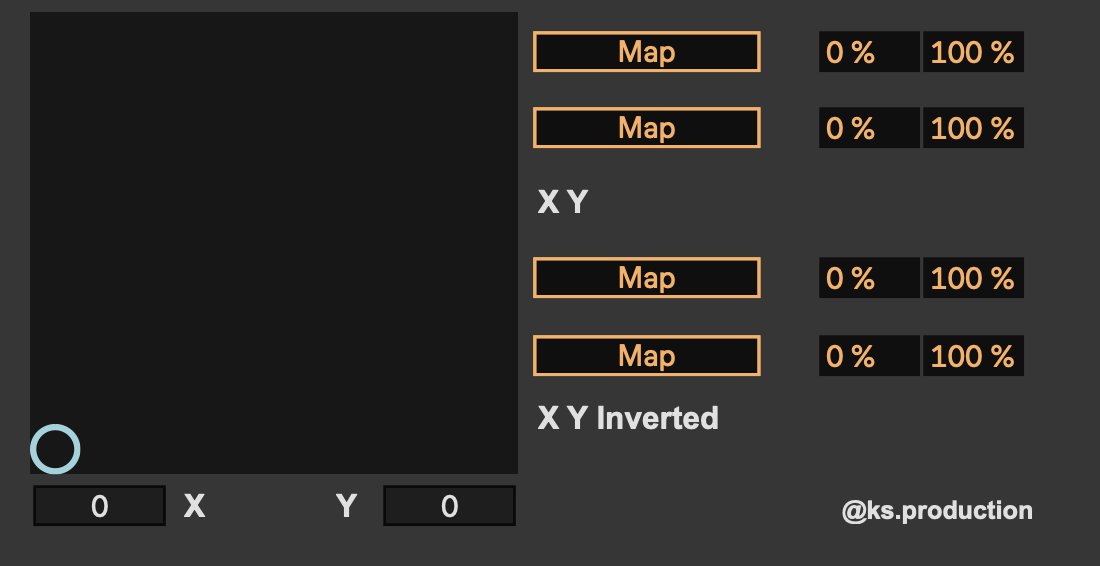Select the 100 % field in second Map row
The image size is (1100, 566).
pyautogui.click(x=972, y=128)
